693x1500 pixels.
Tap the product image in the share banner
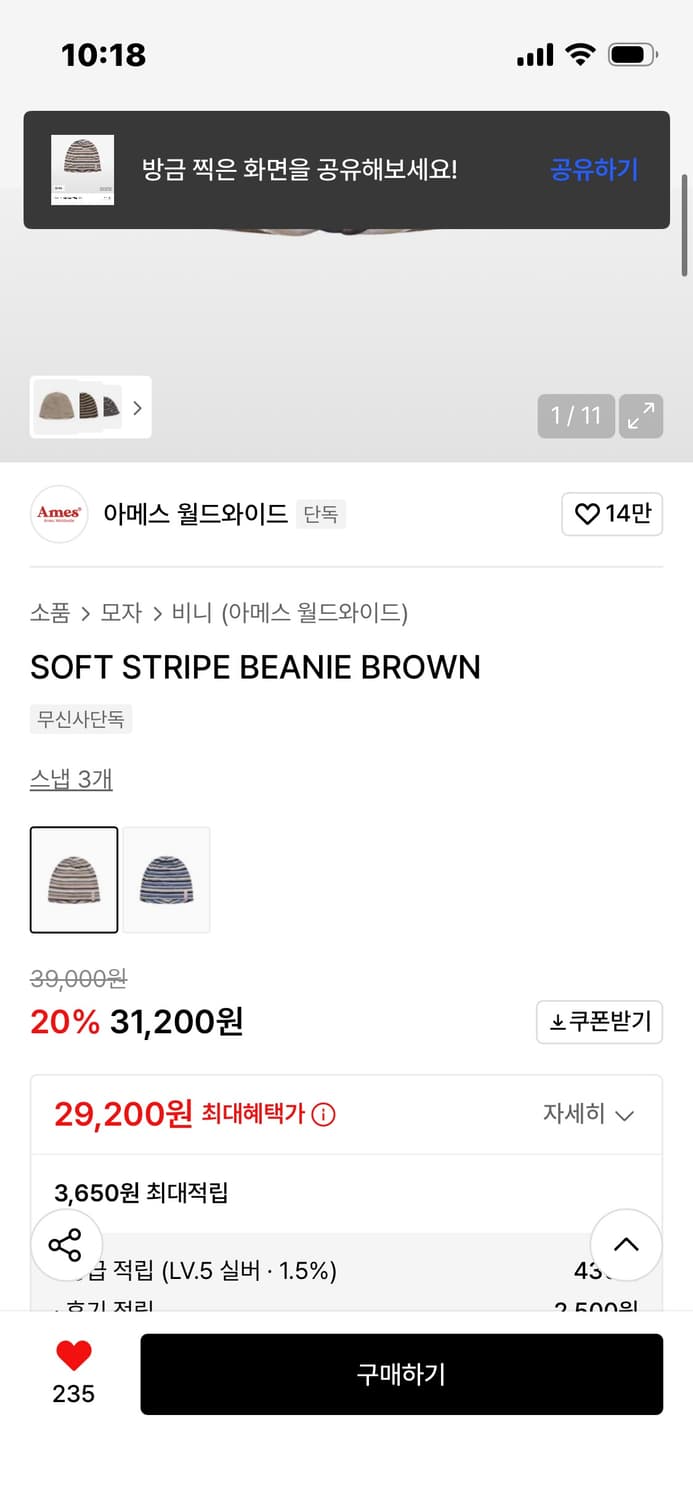(82, 169)
